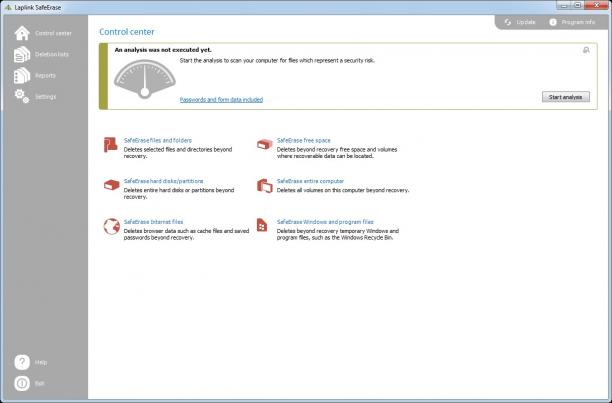
Task: Click the security gauge meter graphic
Action: (145, 79)
